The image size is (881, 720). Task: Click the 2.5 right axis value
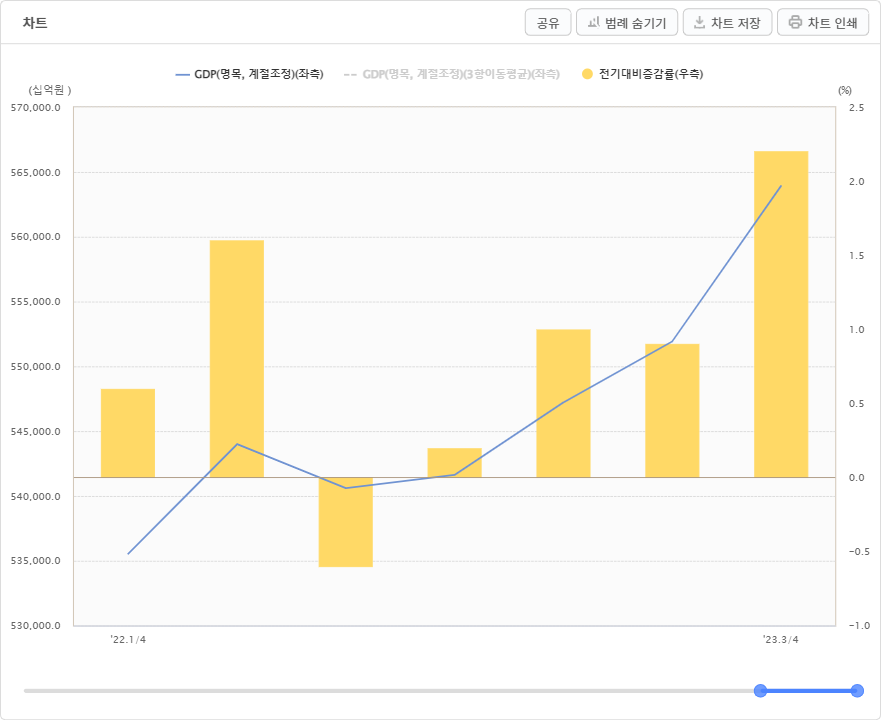857,107
